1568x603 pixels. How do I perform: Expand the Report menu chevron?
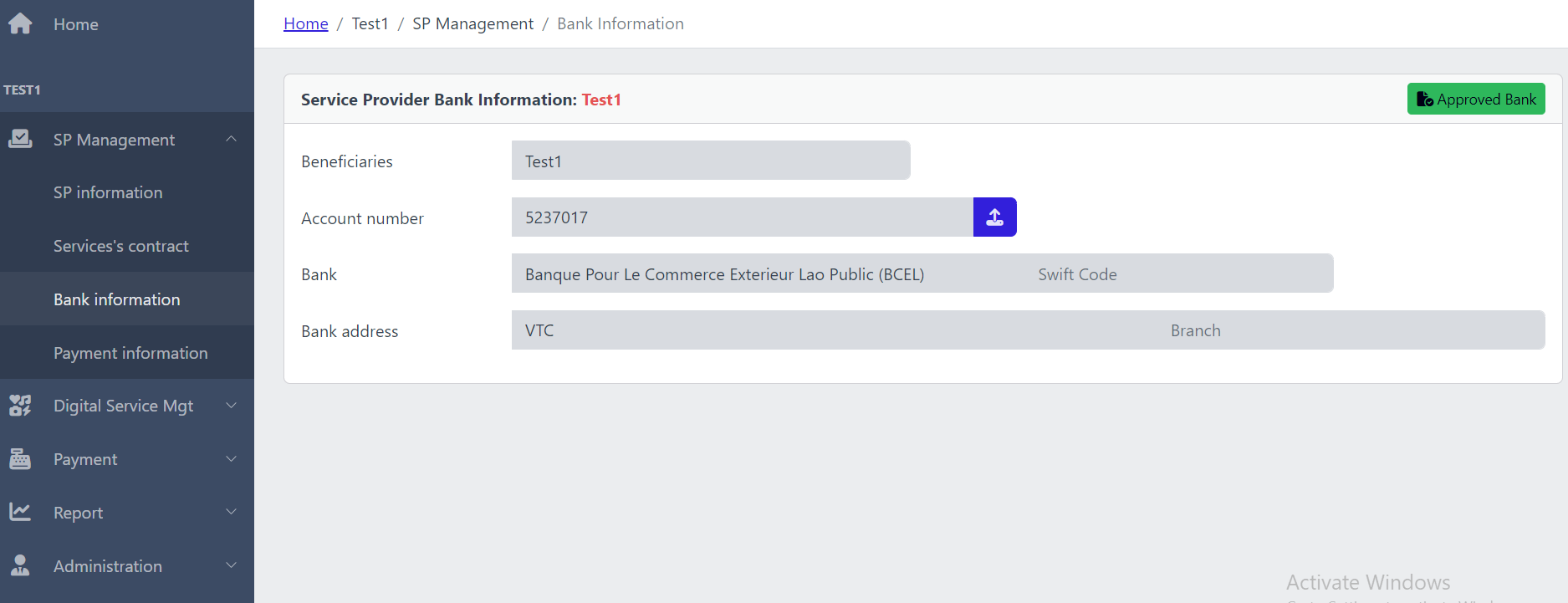pos(232,512)
